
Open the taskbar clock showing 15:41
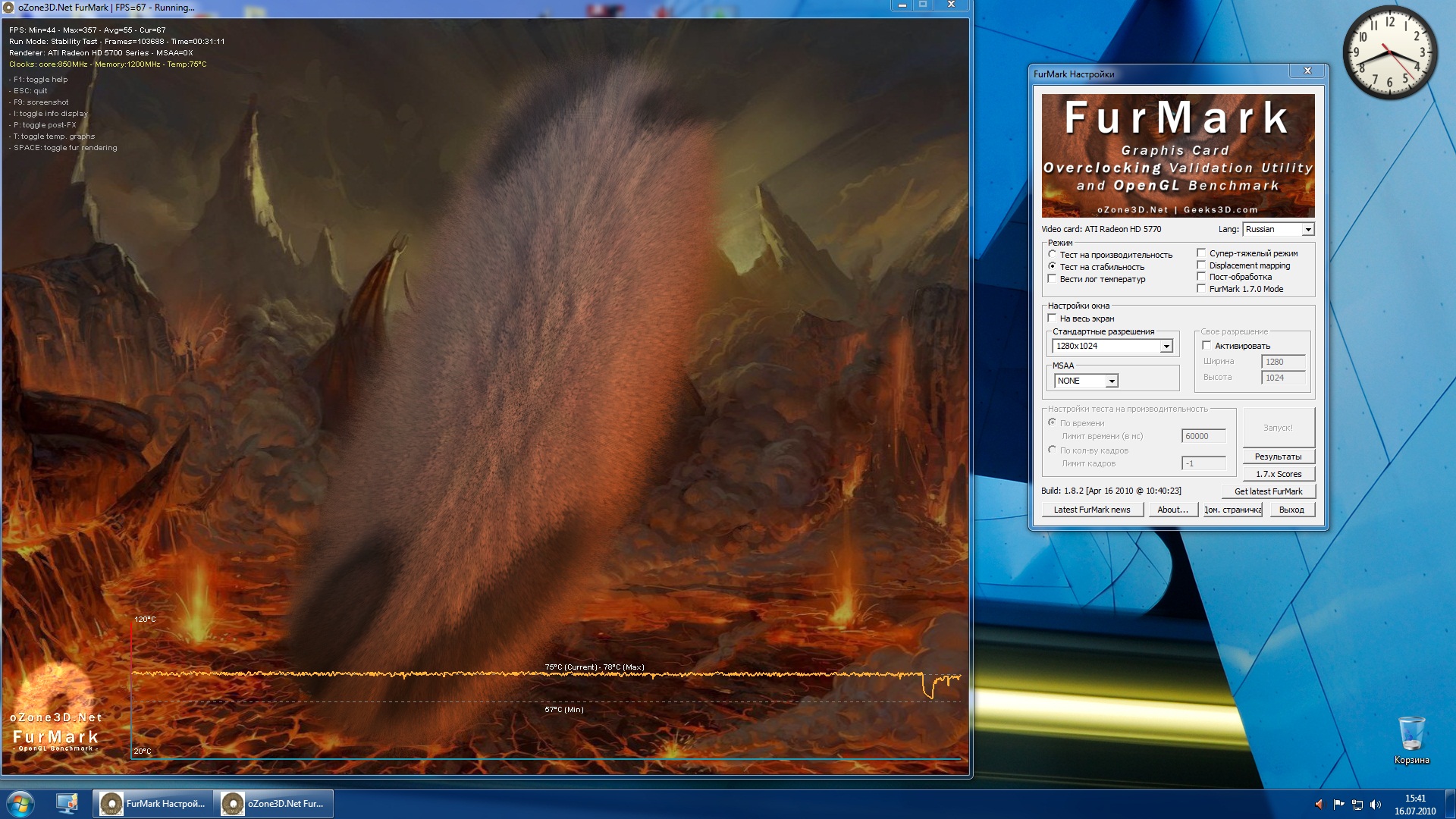[x=1415, y=805]
